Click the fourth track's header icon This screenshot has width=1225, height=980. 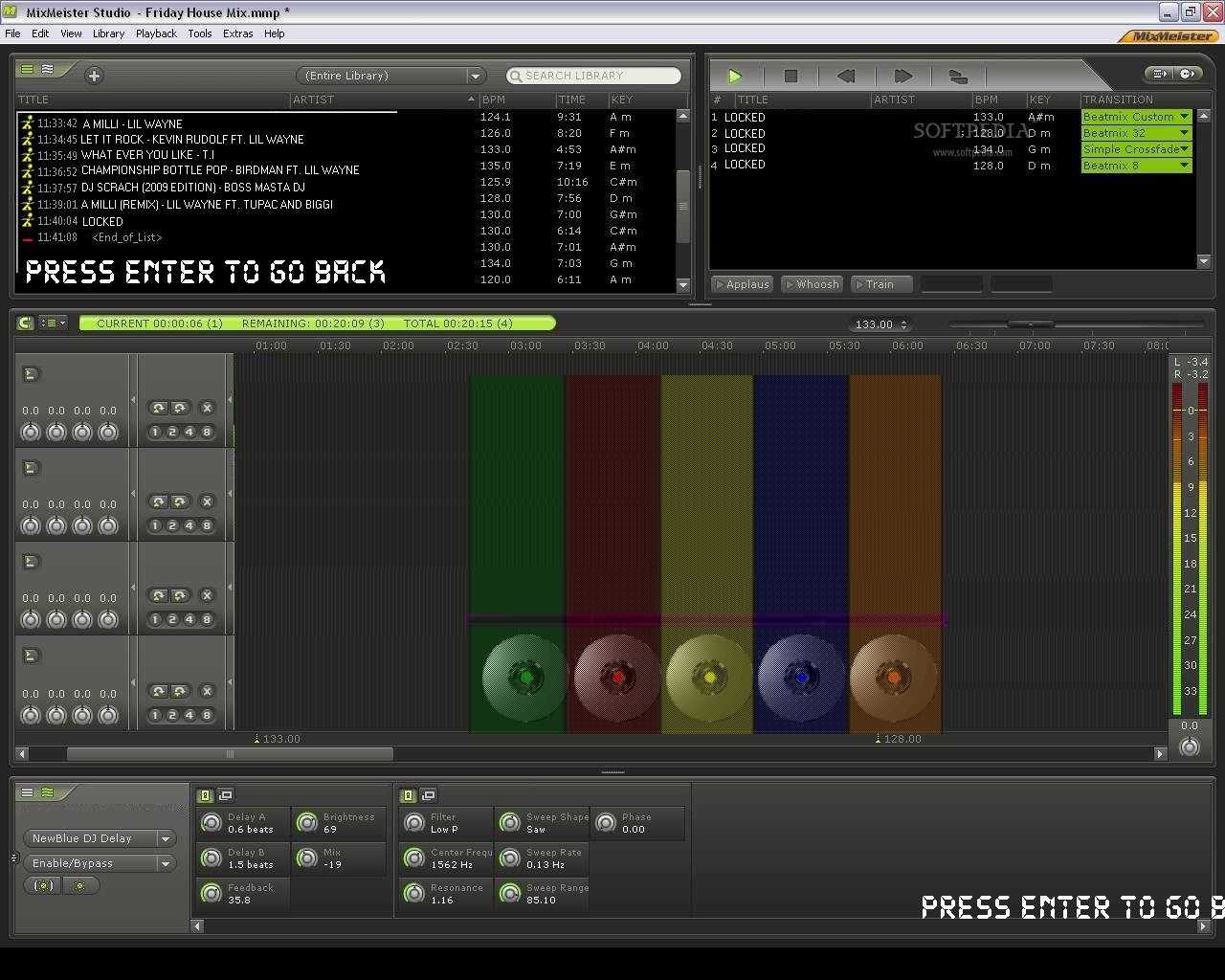(31, 656)
